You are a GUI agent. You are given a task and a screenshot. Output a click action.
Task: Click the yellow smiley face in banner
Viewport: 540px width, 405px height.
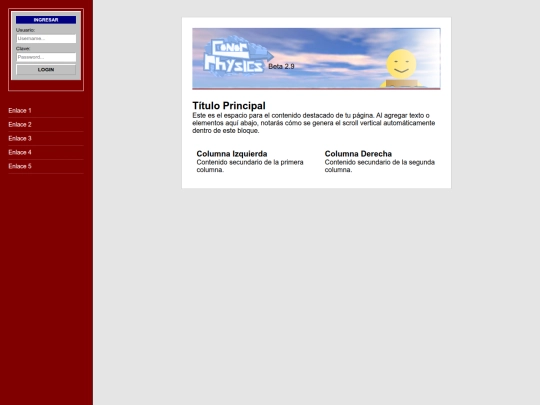[401, 64]
